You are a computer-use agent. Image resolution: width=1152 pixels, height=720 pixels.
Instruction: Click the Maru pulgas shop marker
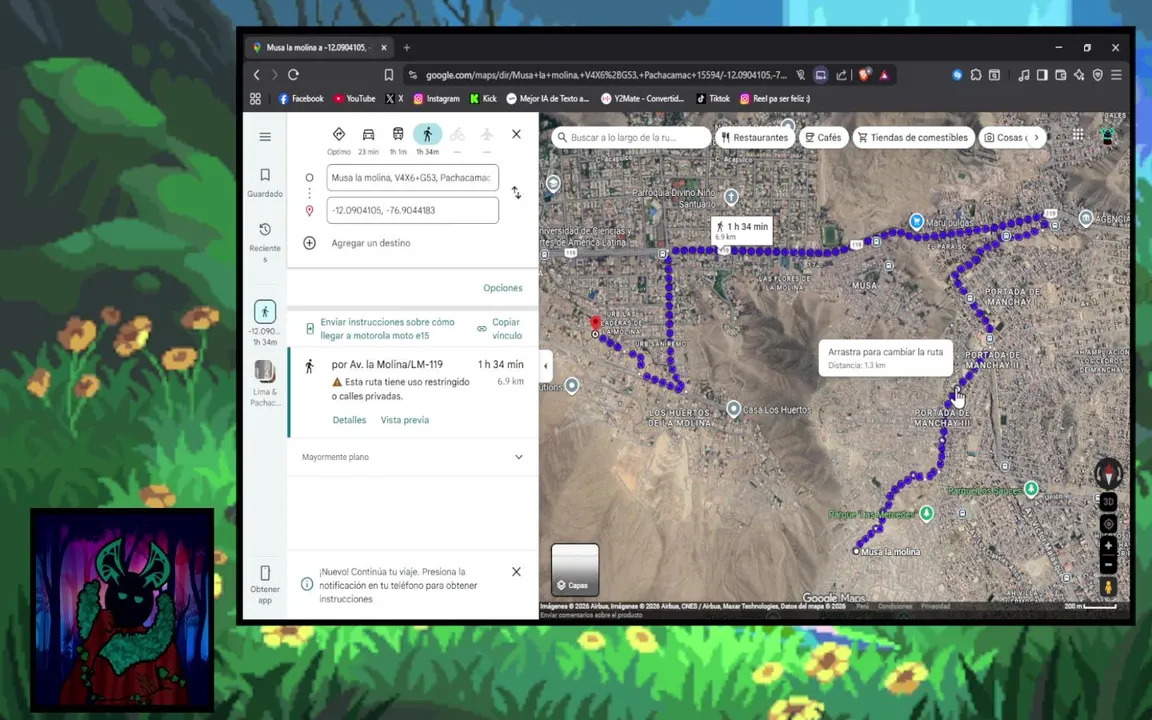916,220
